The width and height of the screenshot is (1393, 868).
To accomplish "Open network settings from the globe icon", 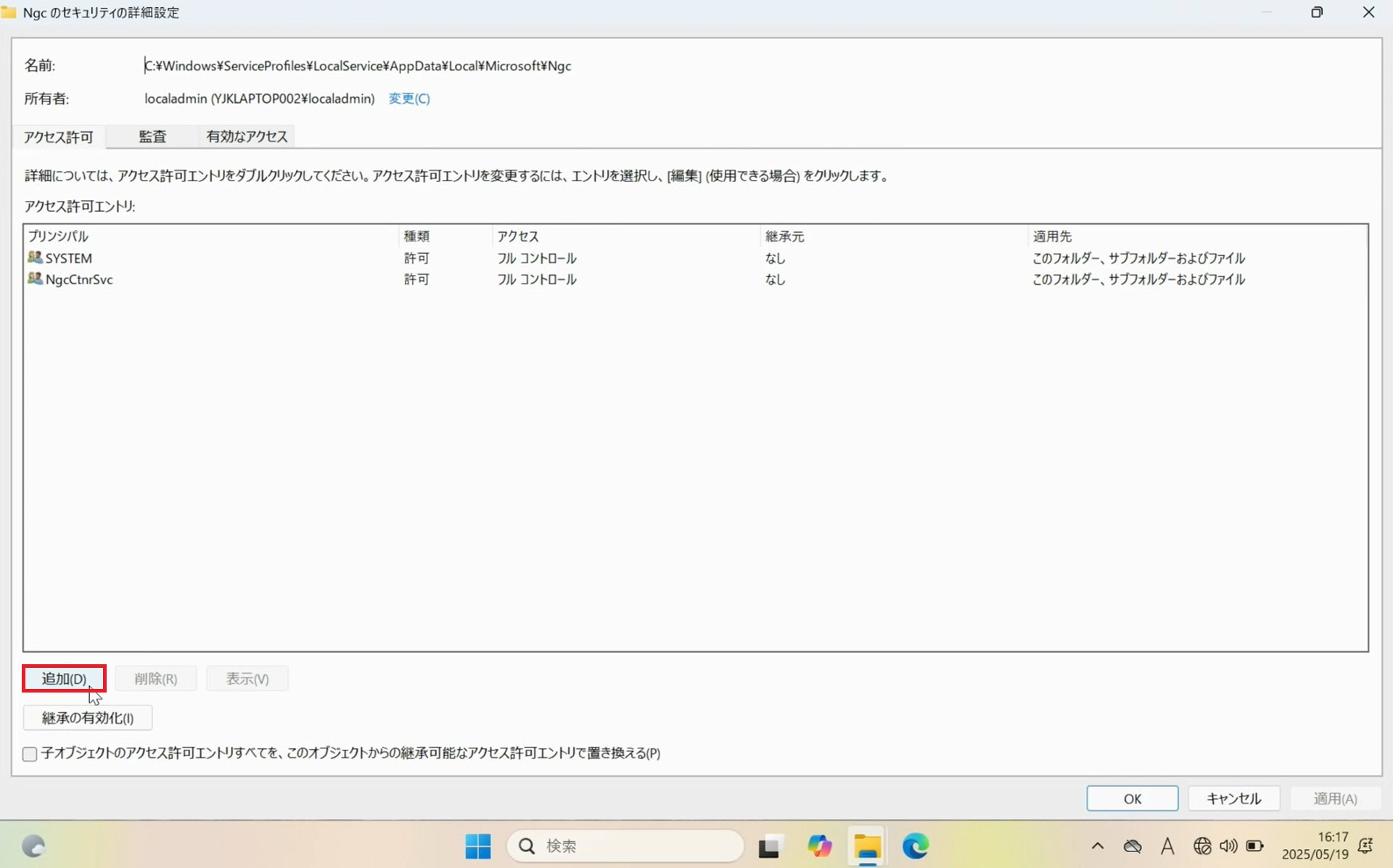I will [x=1202, y=846].
